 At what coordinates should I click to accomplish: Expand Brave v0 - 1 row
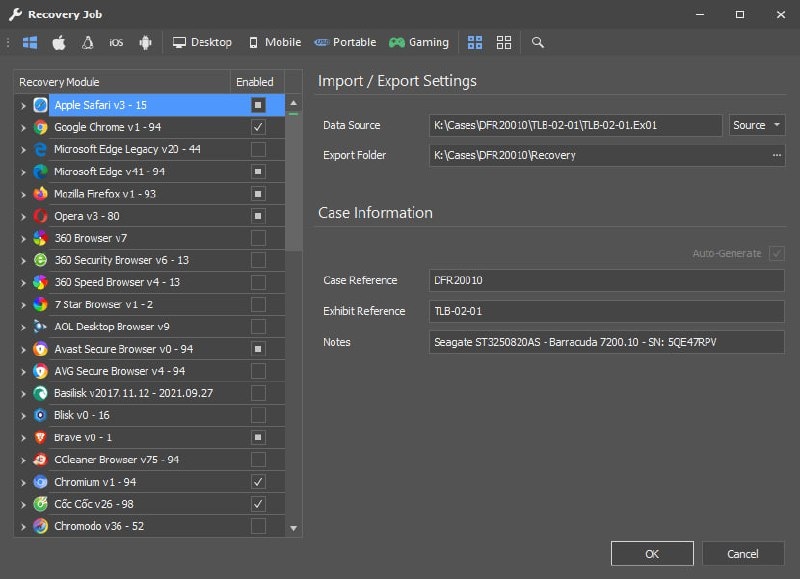pyautogui.click(x=23, y=438)
